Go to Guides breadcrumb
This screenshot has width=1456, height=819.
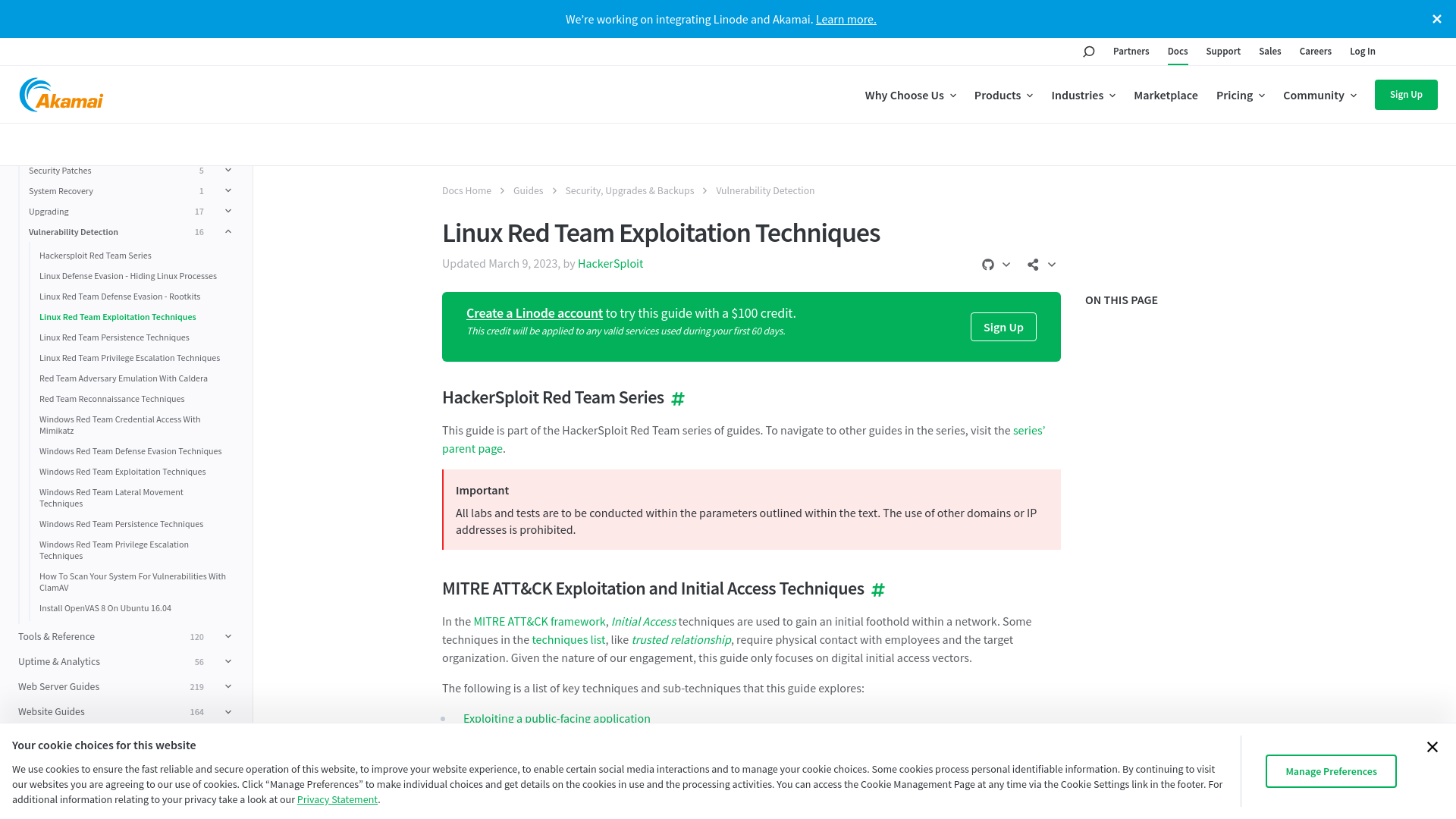[528, 191]
